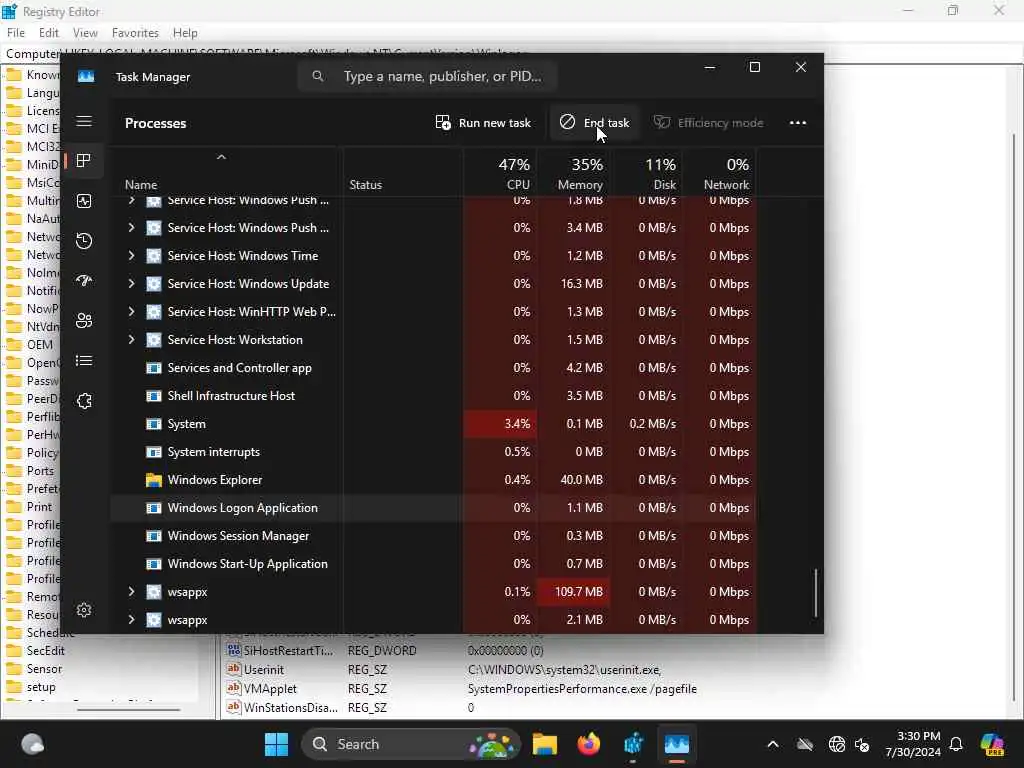
Task: Select Shell Infrastructure Host process
Action: (434, 396)
